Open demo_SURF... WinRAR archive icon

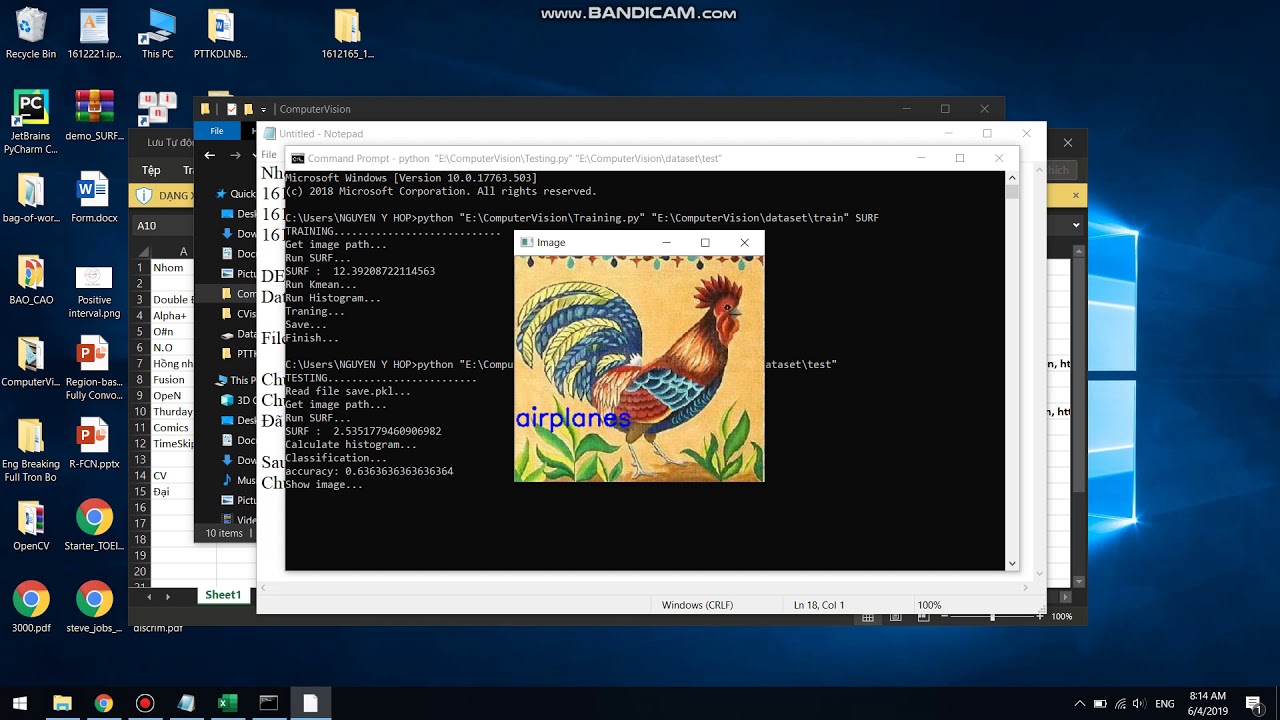coord(94,115)
